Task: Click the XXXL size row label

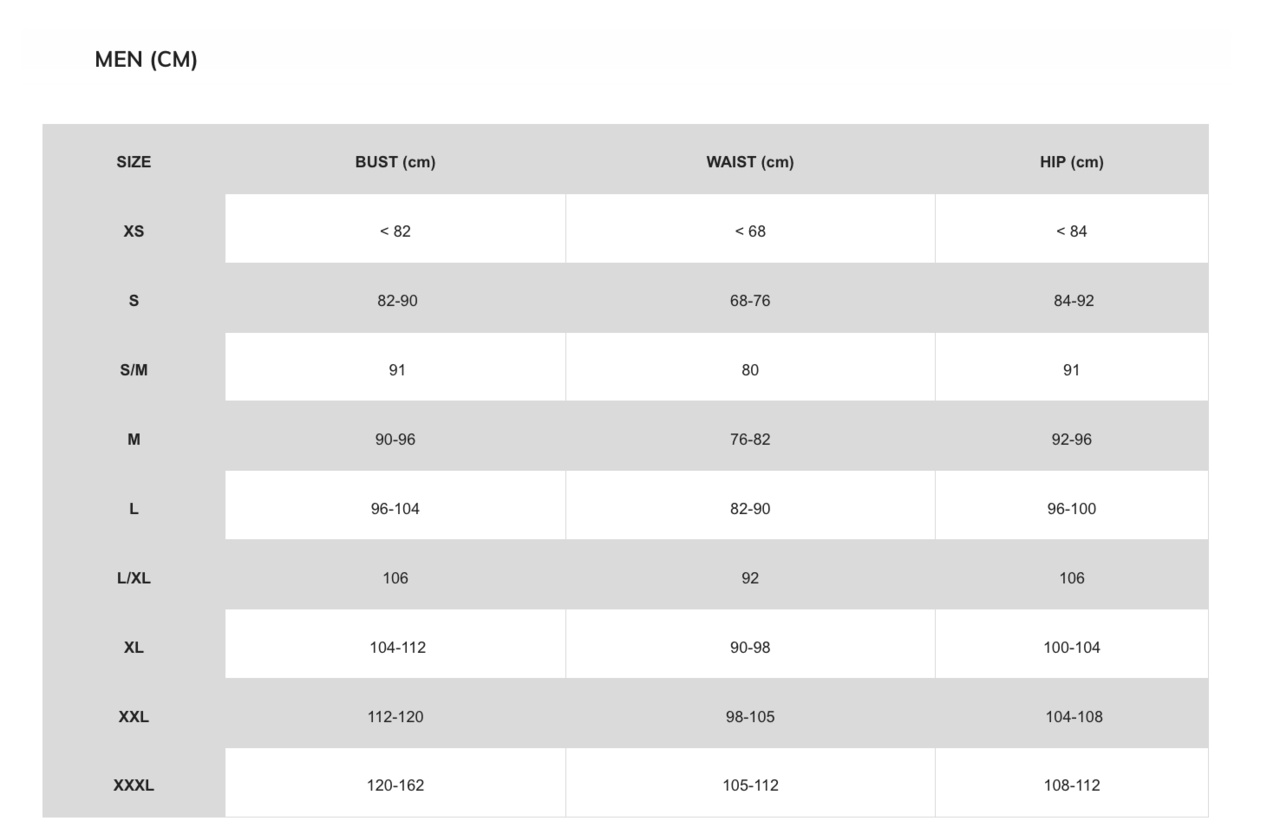Action: [134, 786]
